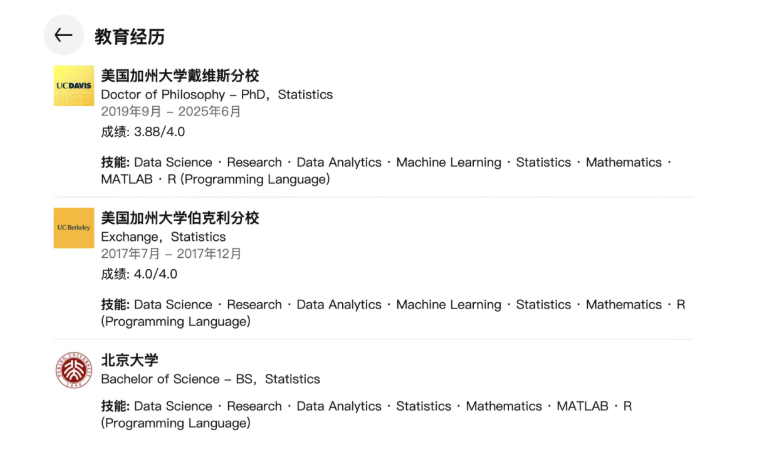Click the 2019年9月 – 2025年6月 date range

[x=171, y=112]
